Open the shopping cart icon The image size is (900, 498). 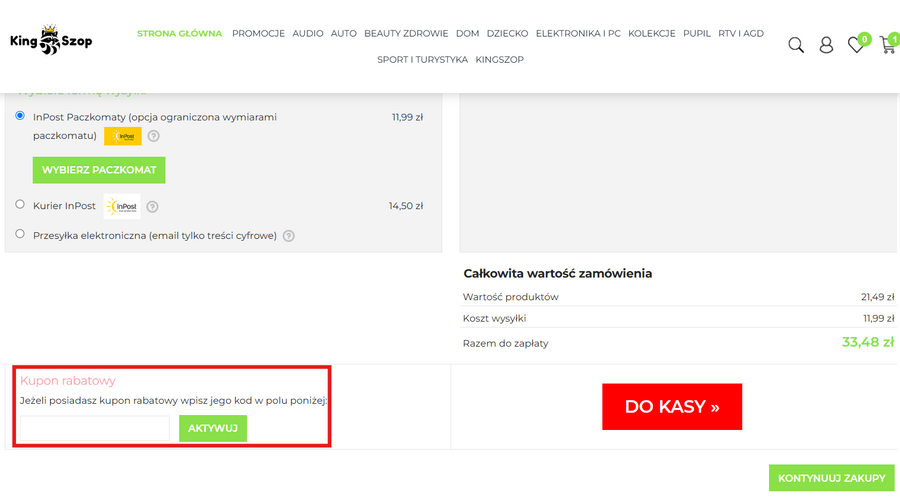pyautogui.click(x=887, y=45)
